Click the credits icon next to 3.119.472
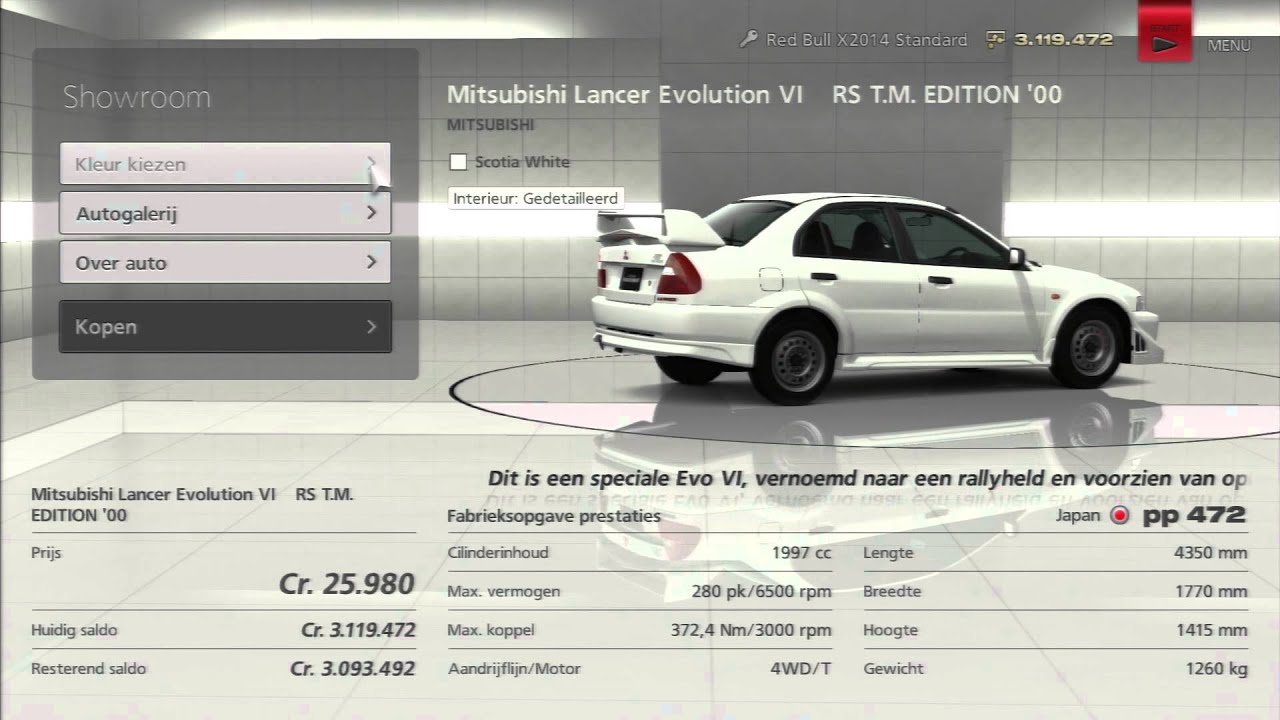Screen dimensions: 1280x720 tap(996, 40)
